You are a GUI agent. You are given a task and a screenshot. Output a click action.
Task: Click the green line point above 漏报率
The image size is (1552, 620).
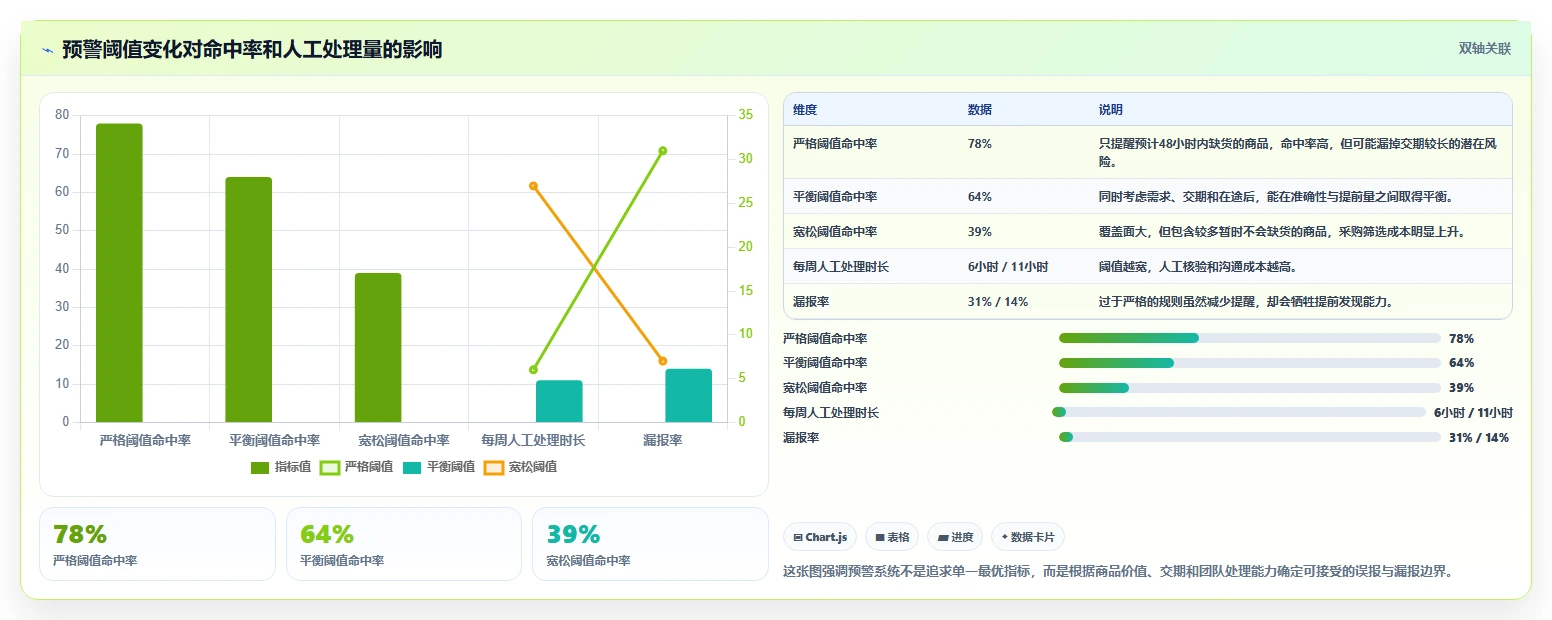tap(663, 151)
